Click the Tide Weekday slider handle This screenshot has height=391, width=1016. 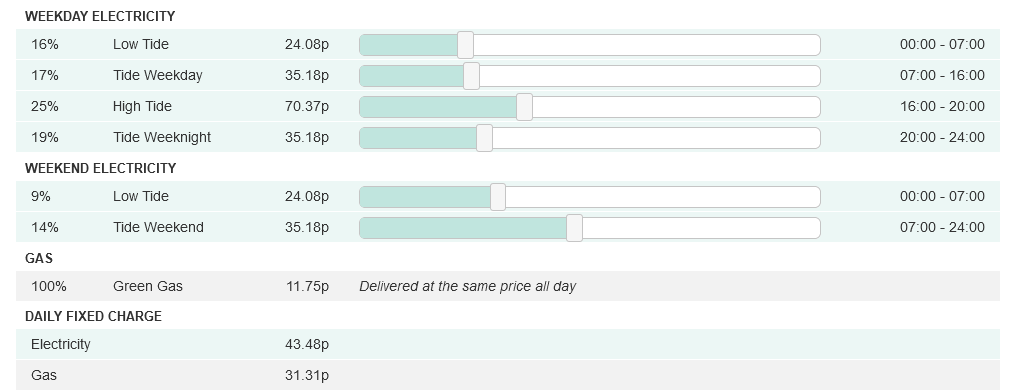tap(472, 76)
